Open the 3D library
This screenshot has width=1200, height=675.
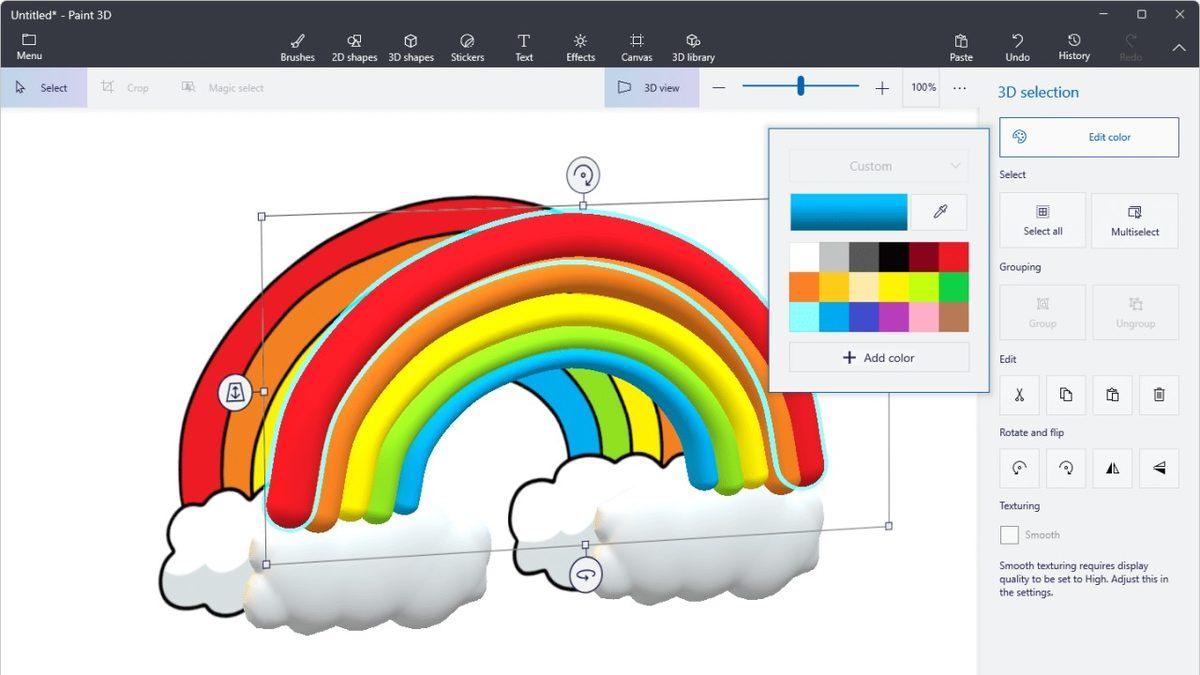(x=693, y=44)
